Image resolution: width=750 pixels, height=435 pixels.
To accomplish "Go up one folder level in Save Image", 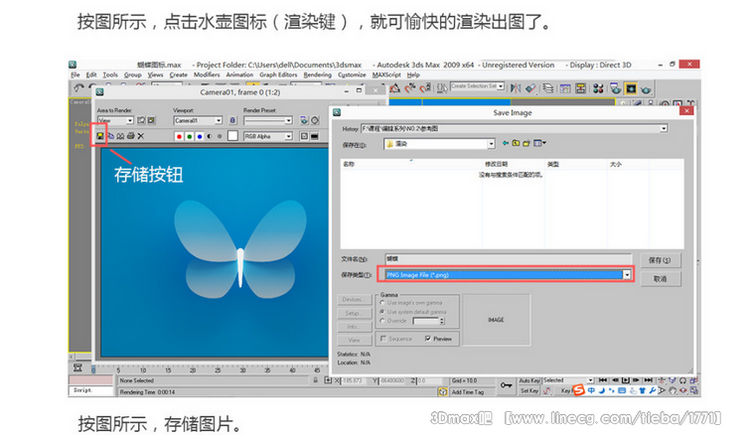I will point(516,143).
